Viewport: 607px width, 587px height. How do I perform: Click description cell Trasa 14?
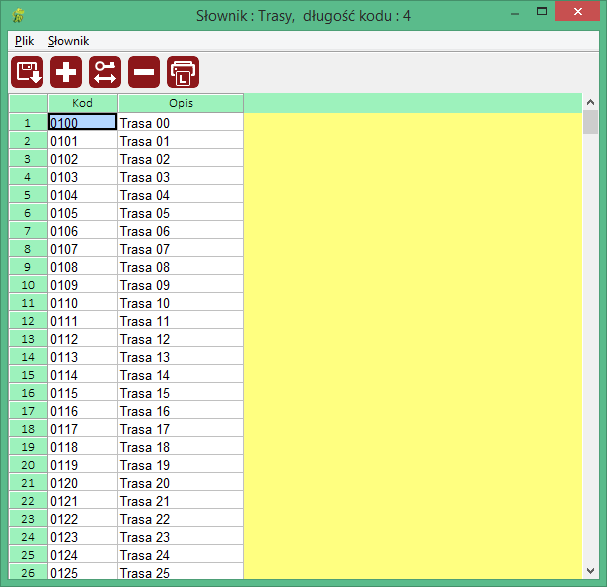pyautogui.click(x=181, y=375)
